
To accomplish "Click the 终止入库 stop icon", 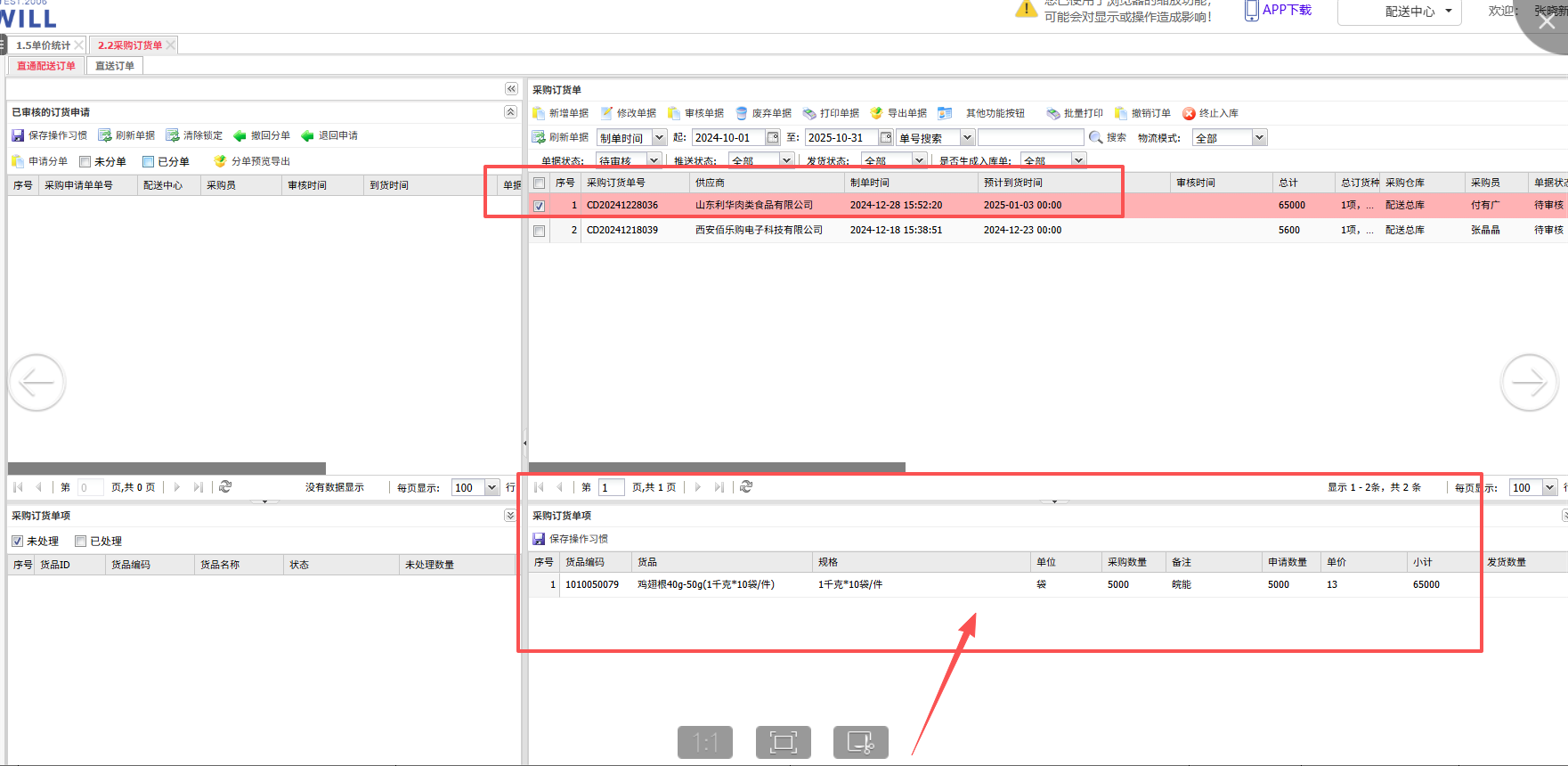I will pos(1189,113).
